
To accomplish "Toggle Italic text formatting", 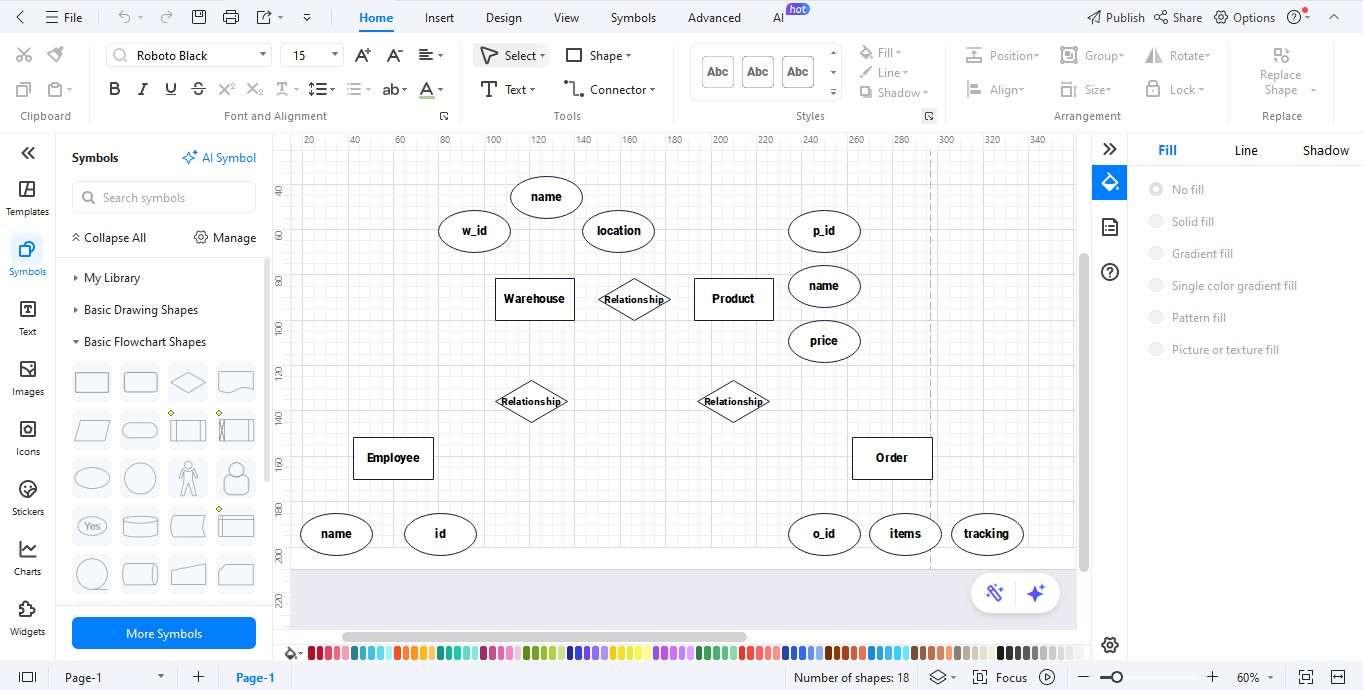I will 142,89.
